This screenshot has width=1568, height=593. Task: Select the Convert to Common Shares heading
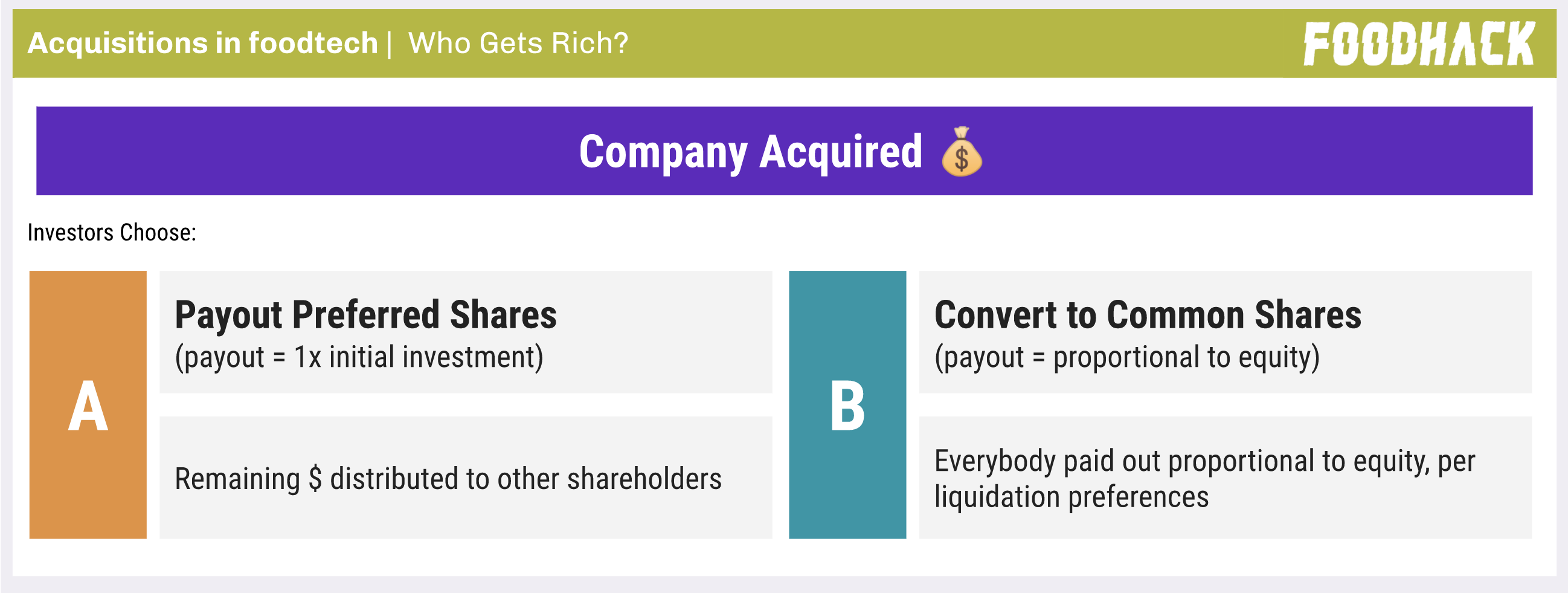(x=1148, y=315)
